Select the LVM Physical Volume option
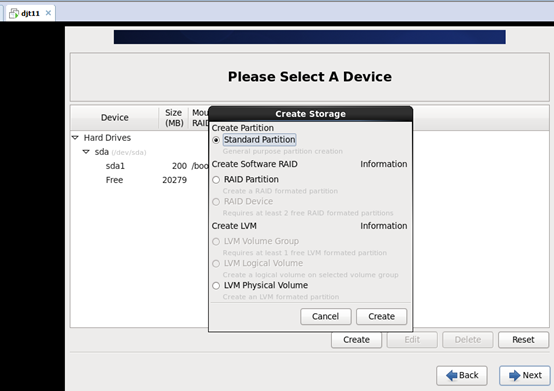 (216, 285)
